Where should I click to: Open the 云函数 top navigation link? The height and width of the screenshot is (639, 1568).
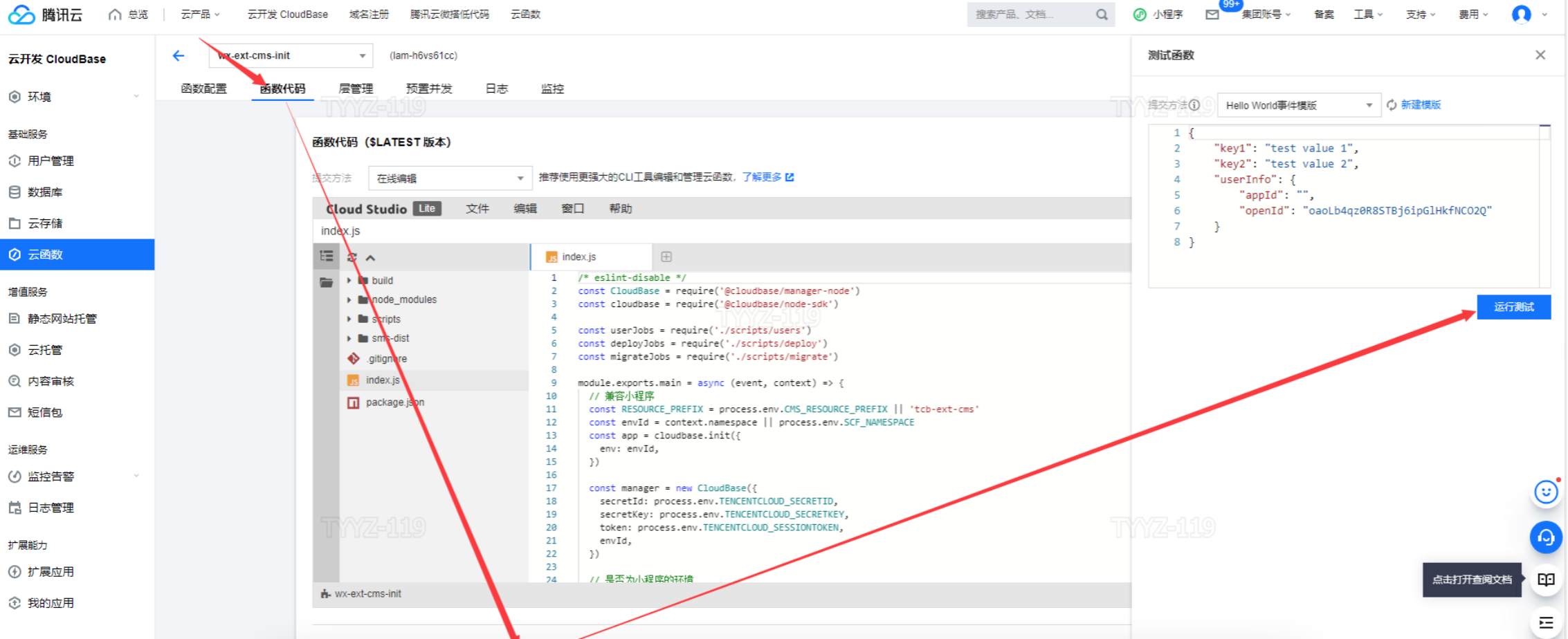coord(525,14)
